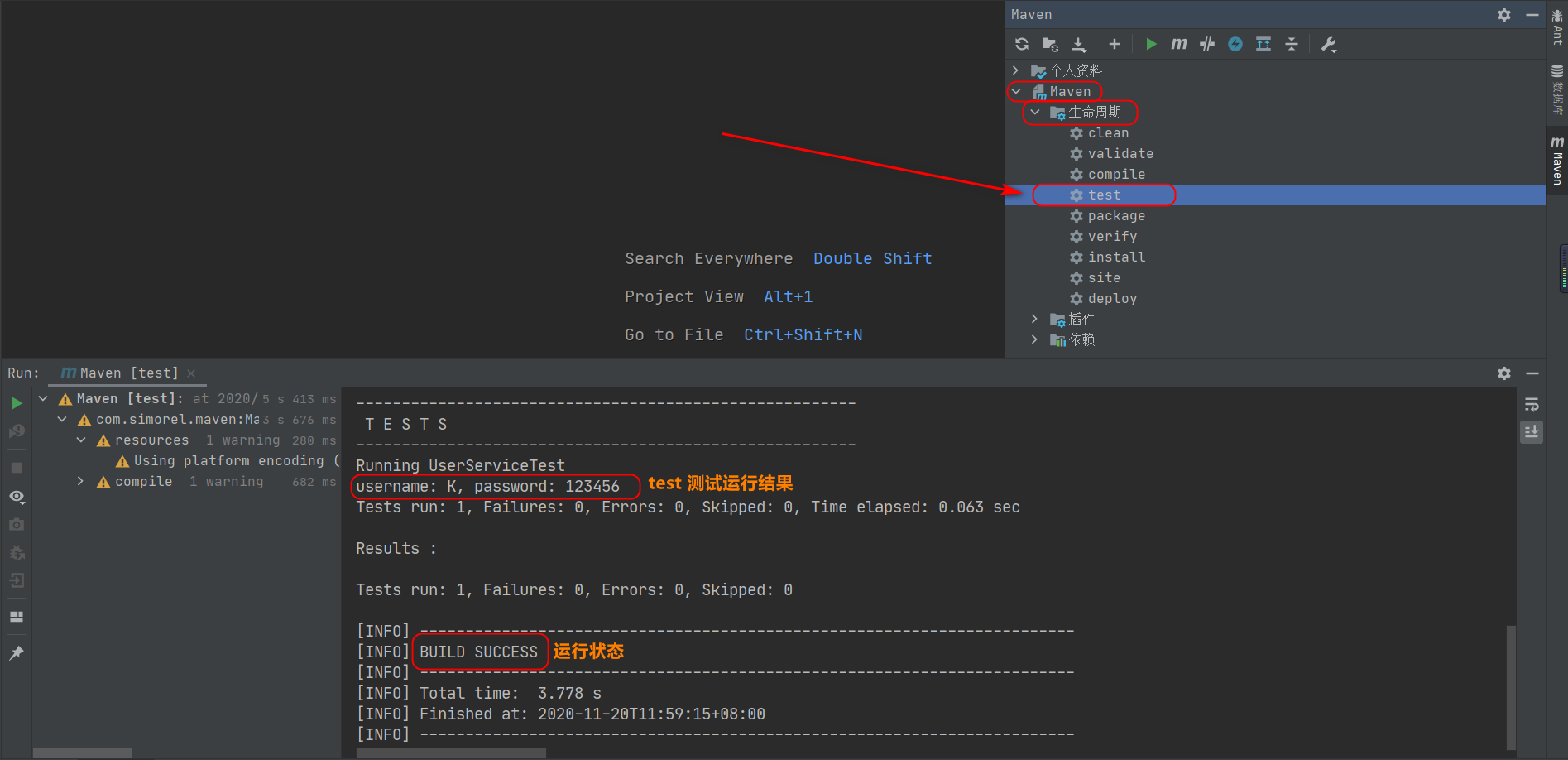Collapse all nodes in Maven tree
This screenshot has width=1568, height=760.
coord(1292,44)
